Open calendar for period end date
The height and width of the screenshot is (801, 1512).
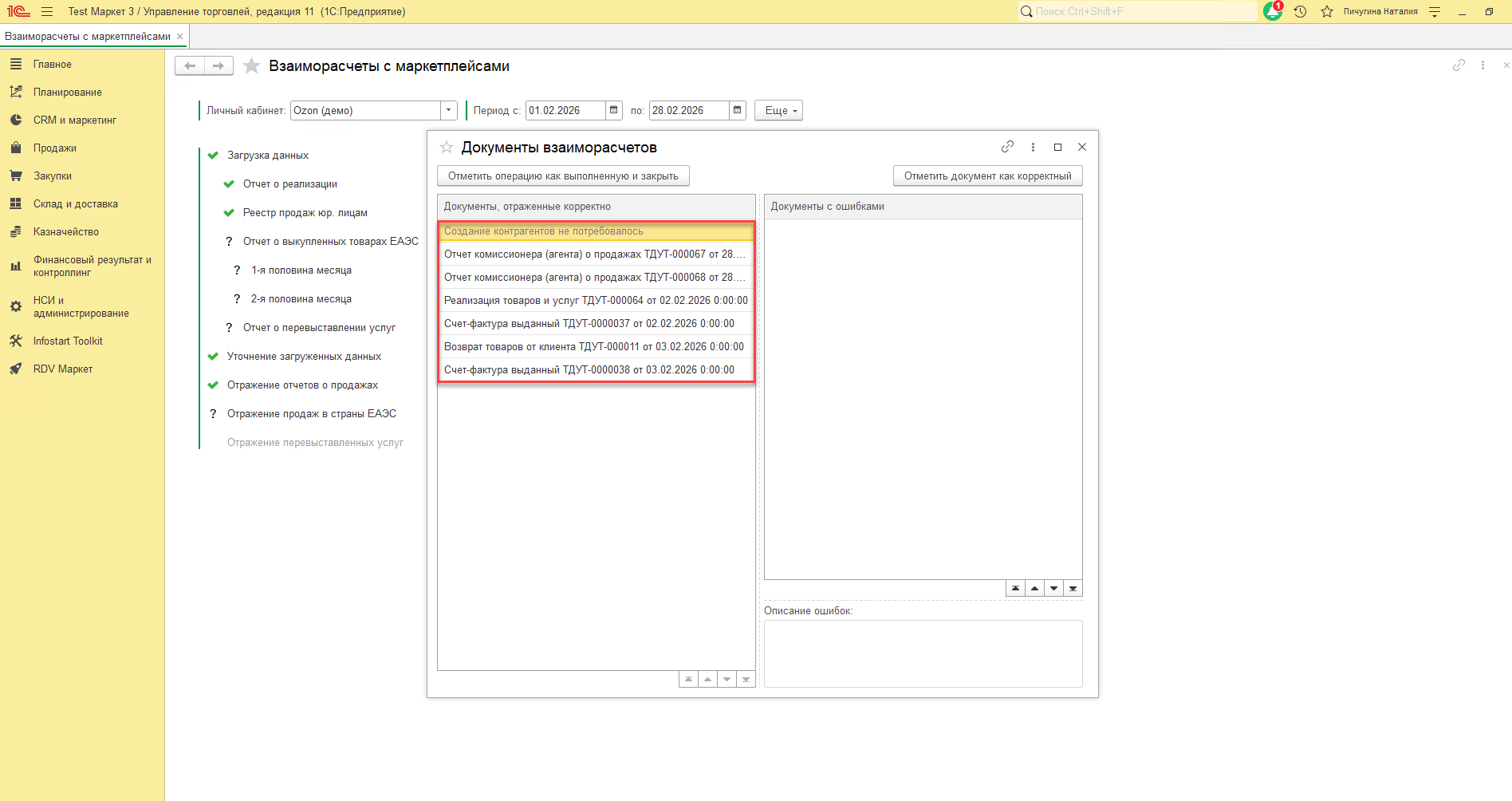click(x=738, y=110)
